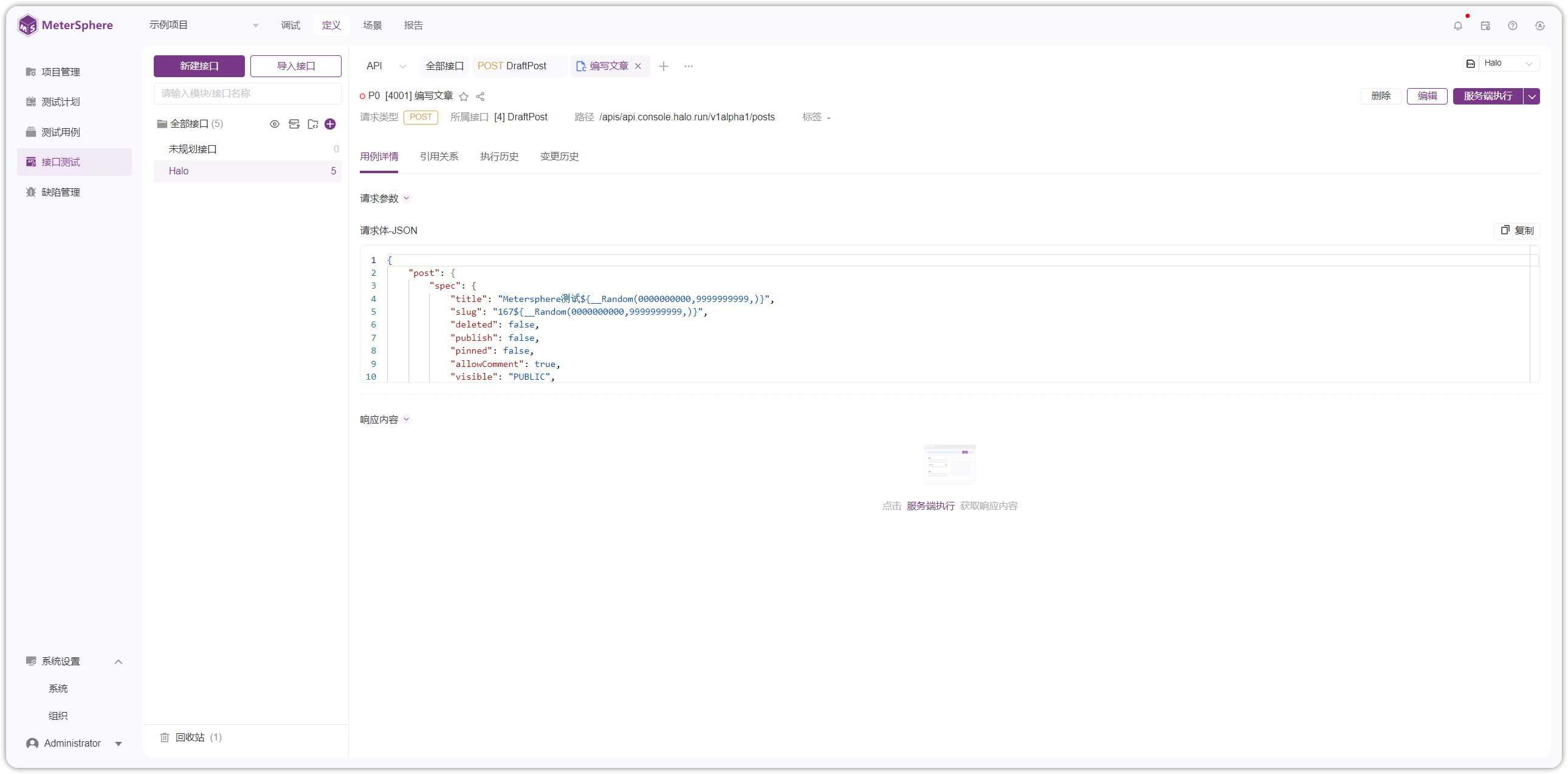Switch to the 场景 top menu

point(373,26)
